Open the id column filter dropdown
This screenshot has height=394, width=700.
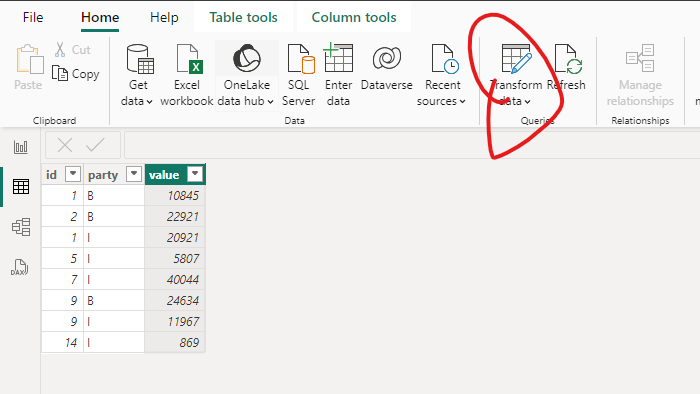pos(73,174)
